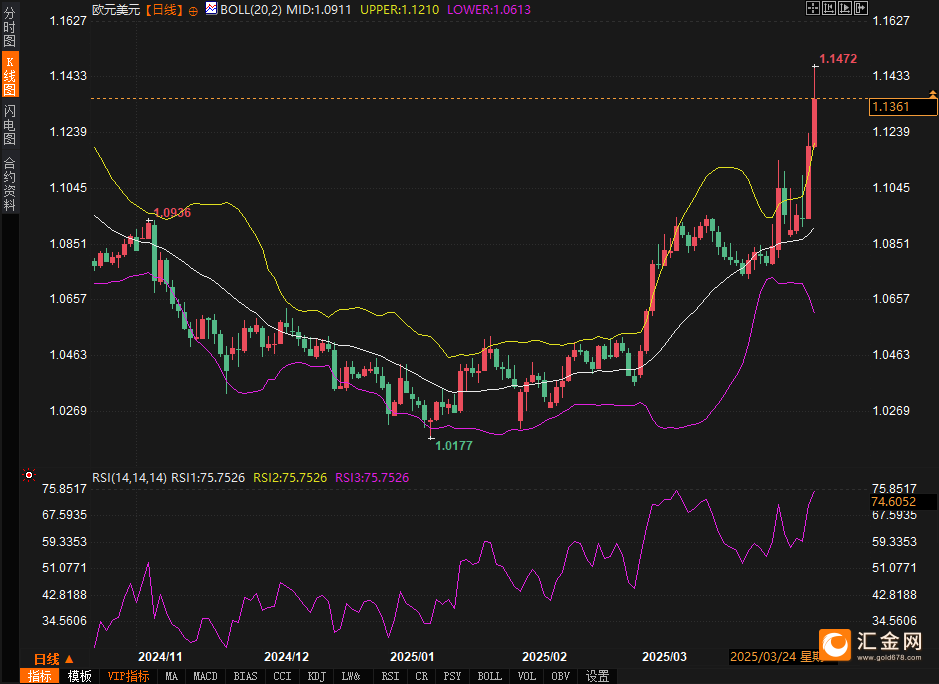Click the crosshair cursor icon at top right
This screenshot has width=939, height=684.
pos(813,8)
